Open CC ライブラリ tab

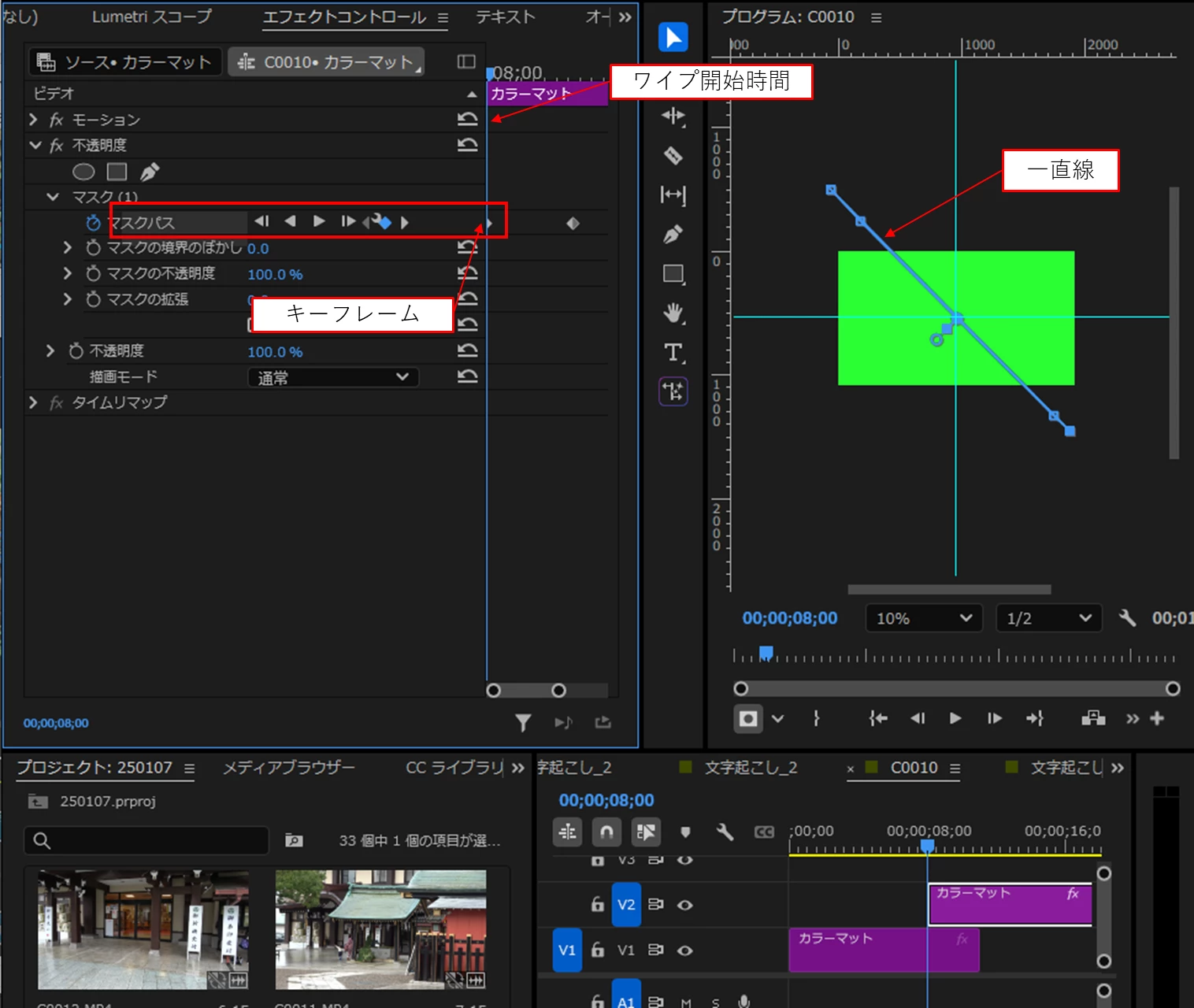(x=455, y=767)
